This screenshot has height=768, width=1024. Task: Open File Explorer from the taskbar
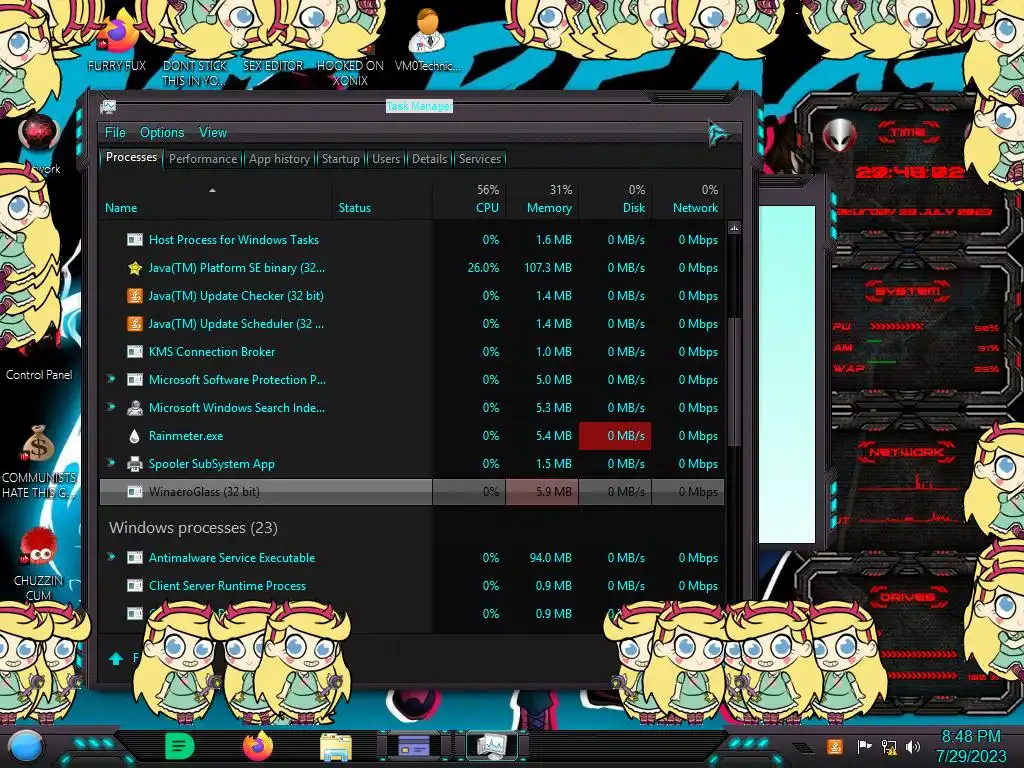click(x=336, y=747)
